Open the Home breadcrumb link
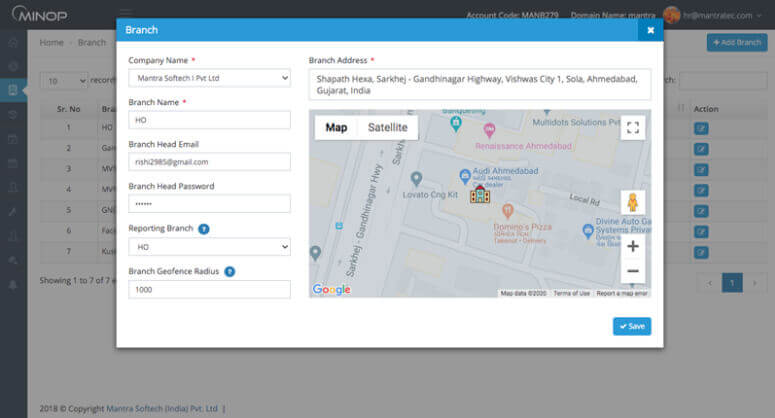Image resolution: width=775 pixels, height=418 pixels. pyautogui.click(x=51, y=43)
